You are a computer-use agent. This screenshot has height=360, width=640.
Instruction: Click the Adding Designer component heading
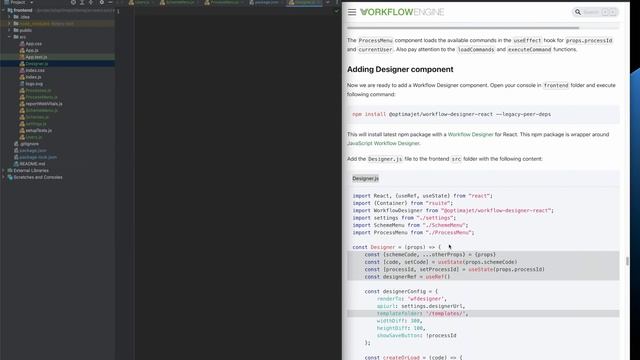400,69
